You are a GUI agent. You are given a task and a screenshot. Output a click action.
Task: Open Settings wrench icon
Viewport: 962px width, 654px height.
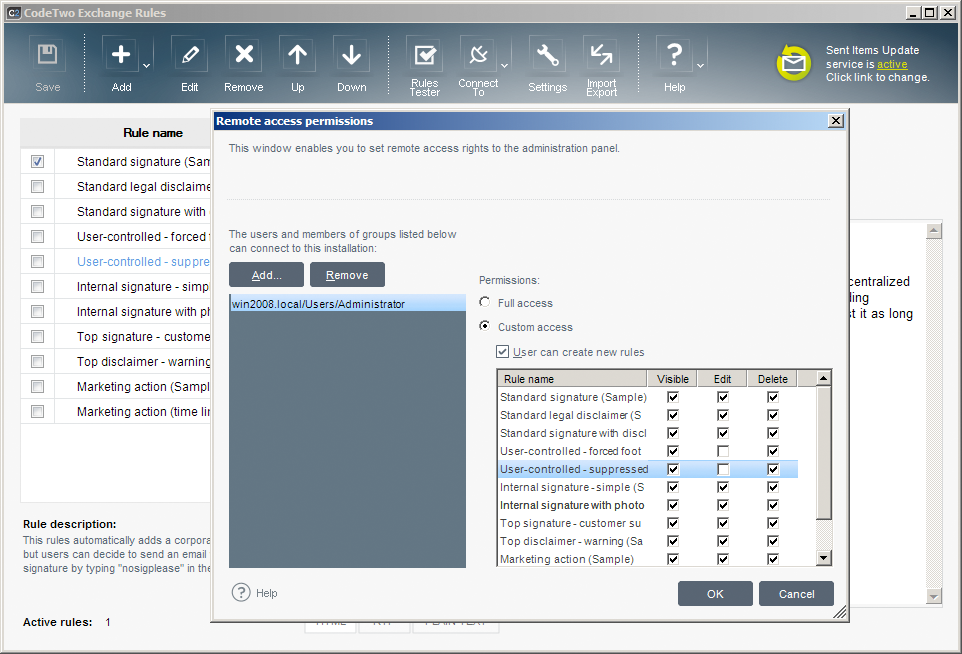547,55
